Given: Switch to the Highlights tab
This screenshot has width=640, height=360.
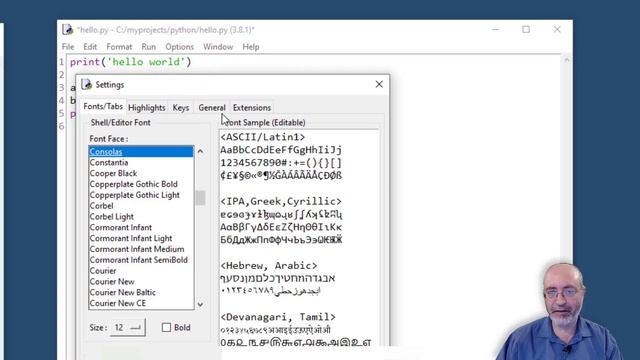Looking at the screenshot, I should tap(147, 108).
